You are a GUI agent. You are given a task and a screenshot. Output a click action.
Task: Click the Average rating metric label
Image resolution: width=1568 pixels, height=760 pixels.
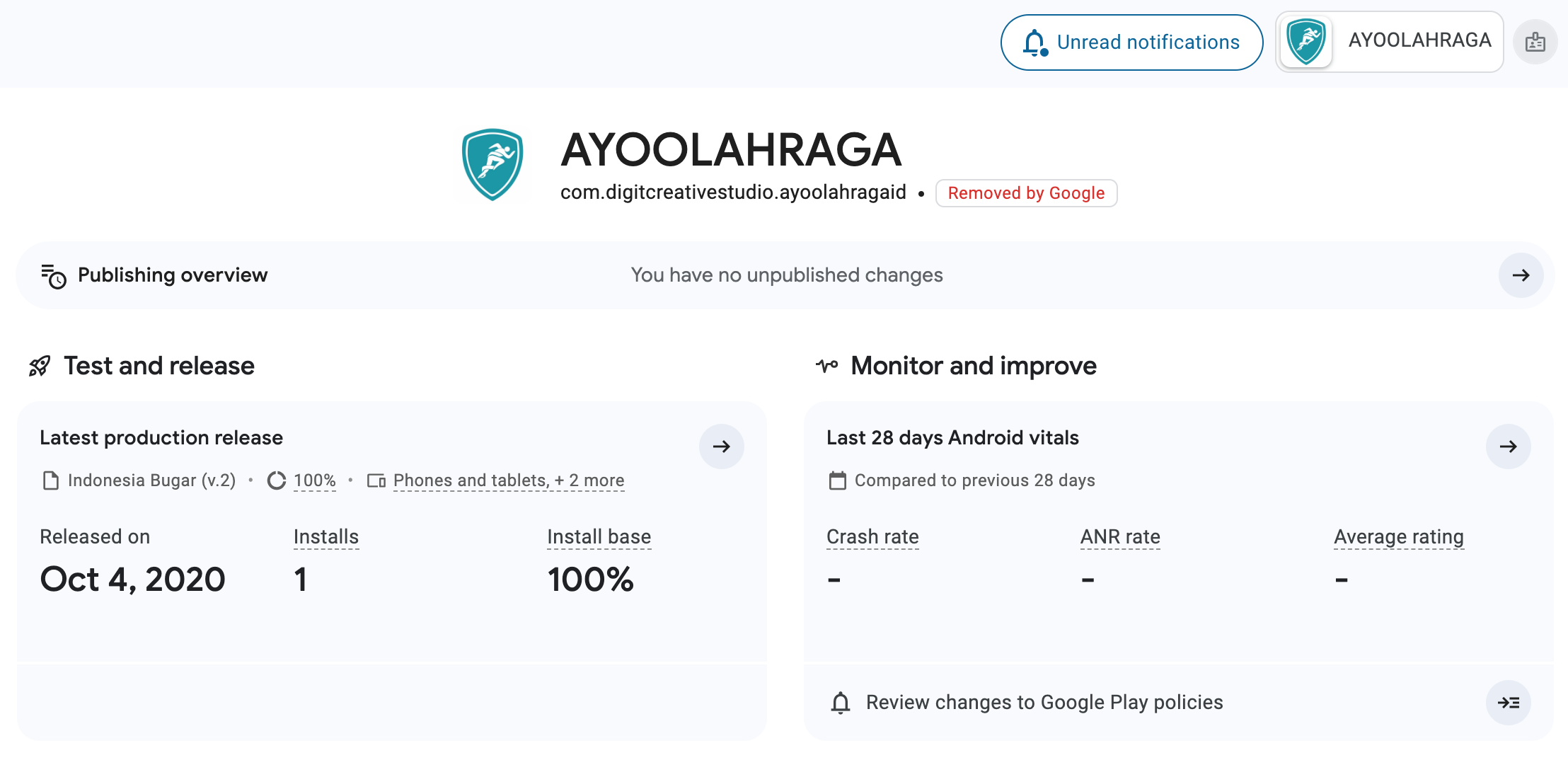pos(1398,537)
